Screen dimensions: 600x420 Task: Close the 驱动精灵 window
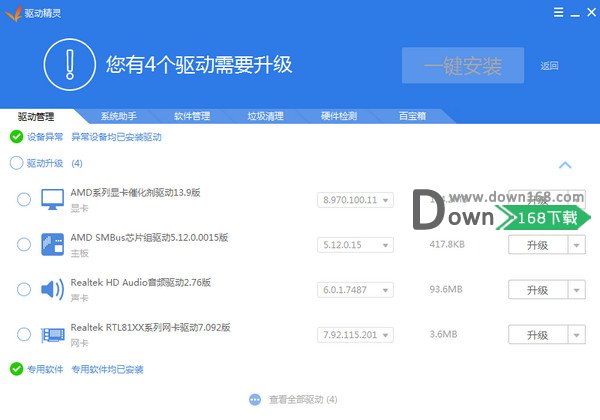591,12
